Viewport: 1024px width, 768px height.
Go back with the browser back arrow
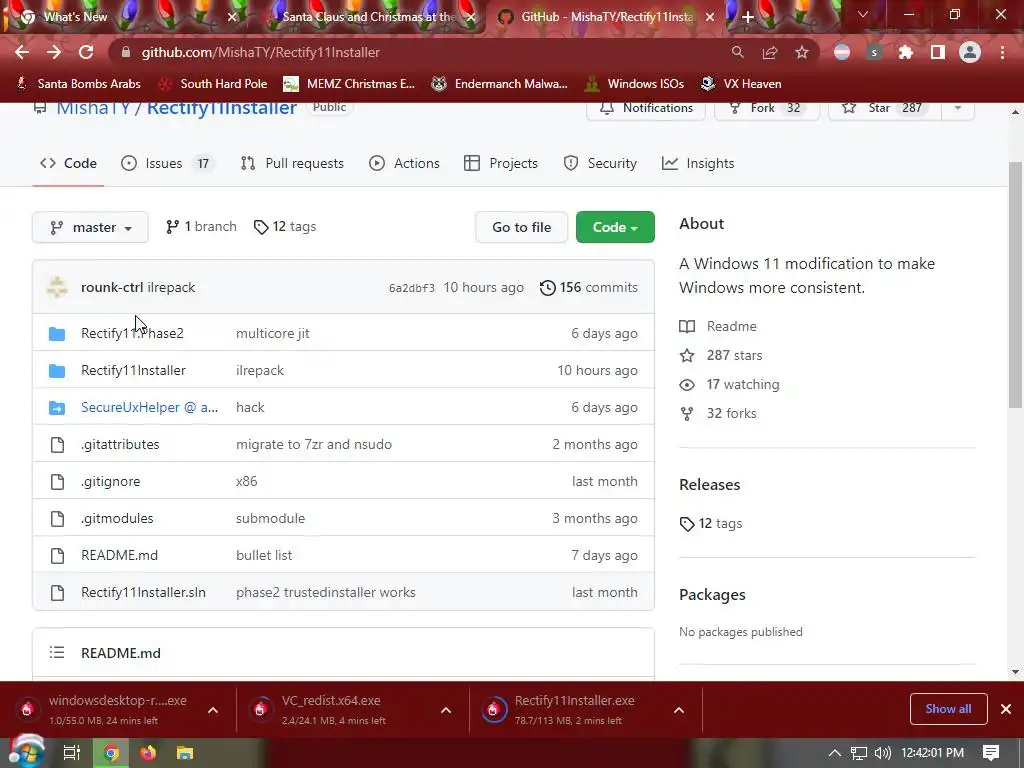coord(22,52)
